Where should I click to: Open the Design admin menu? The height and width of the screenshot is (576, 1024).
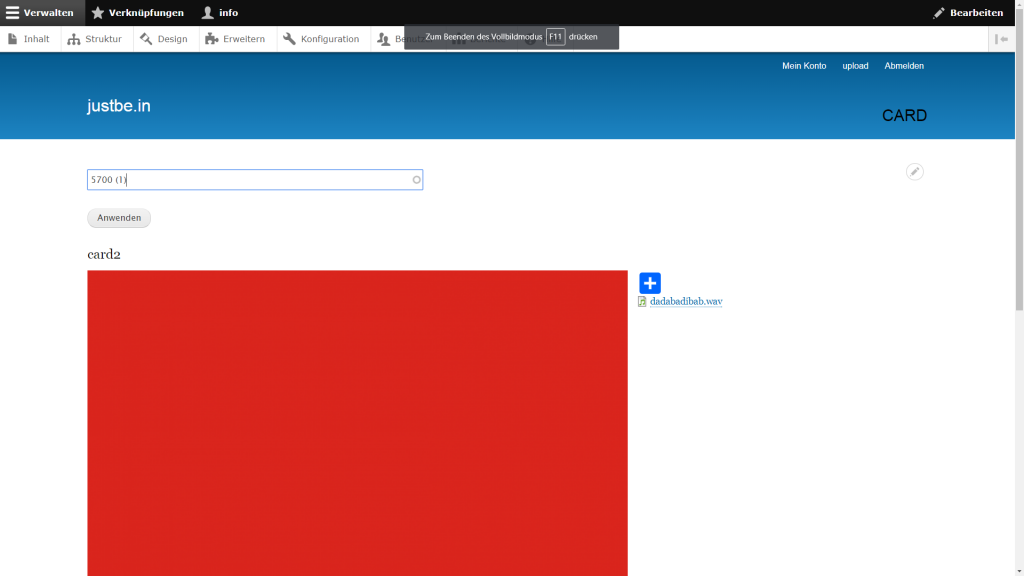tap(164, 39)
